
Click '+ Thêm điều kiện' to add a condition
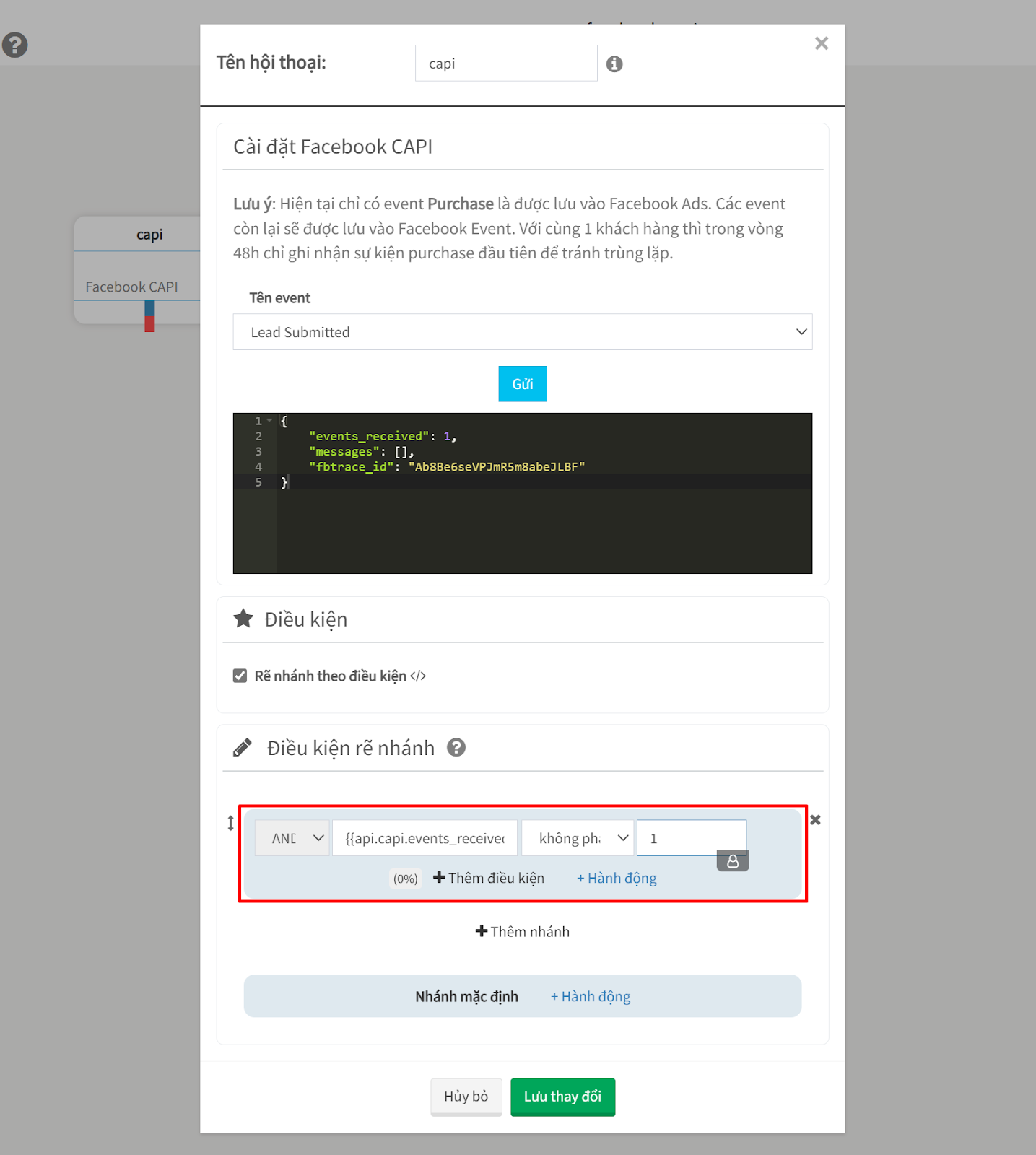point(489,878)
